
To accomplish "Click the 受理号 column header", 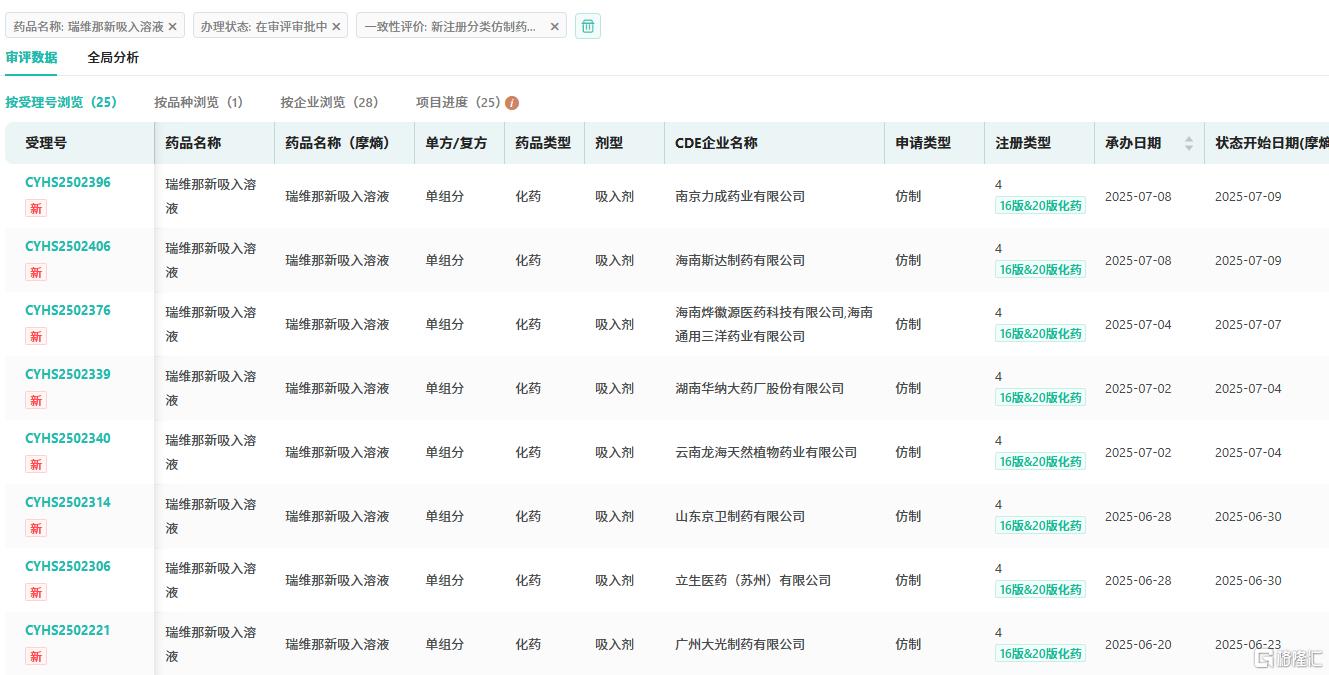I will click(46, 143).
